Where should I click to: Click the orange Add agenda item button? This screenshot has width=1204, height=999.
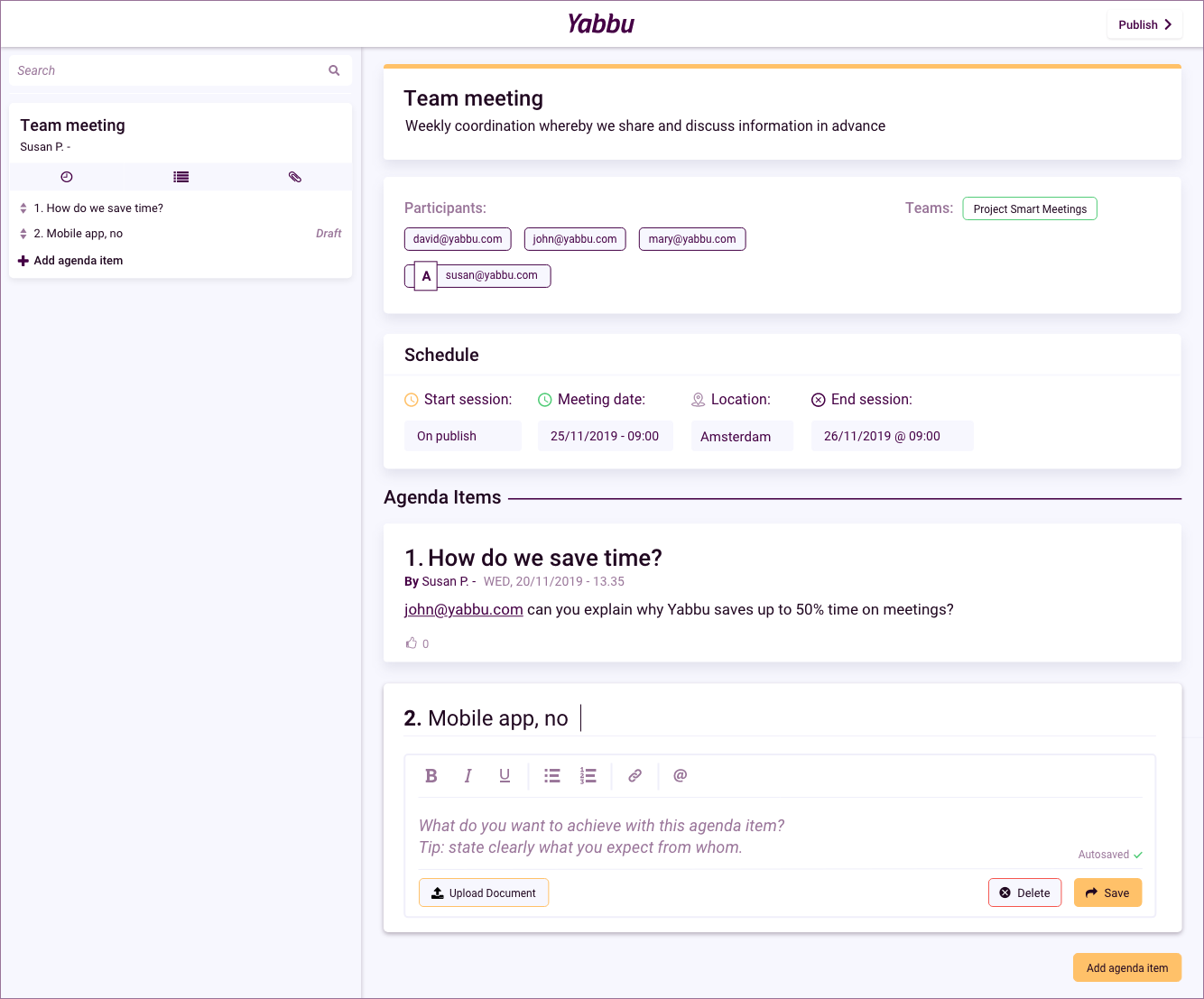1127,967
